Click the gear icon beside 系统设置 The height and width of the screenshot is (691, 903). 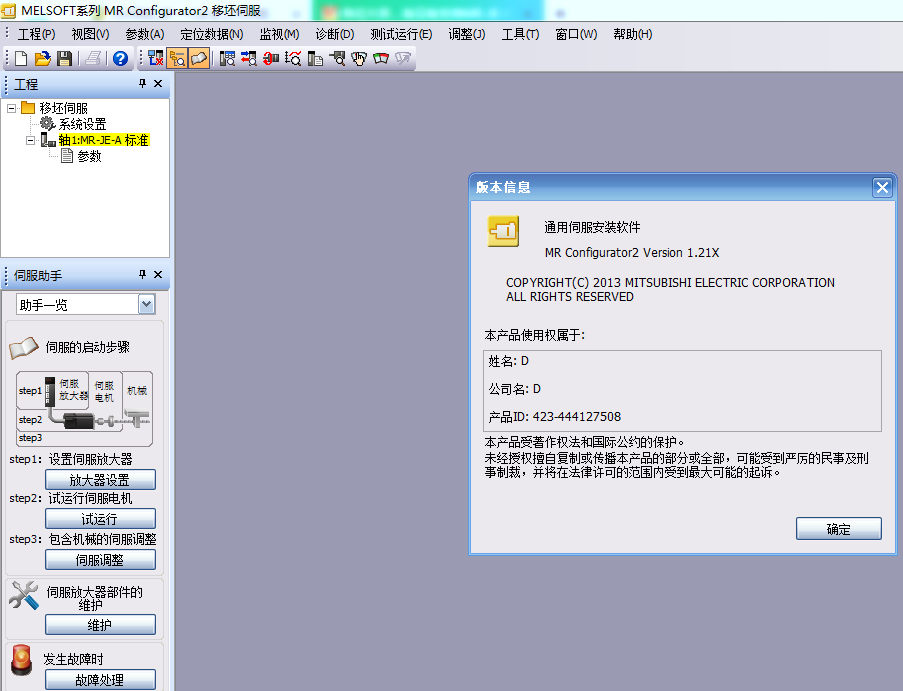(47, 124)
